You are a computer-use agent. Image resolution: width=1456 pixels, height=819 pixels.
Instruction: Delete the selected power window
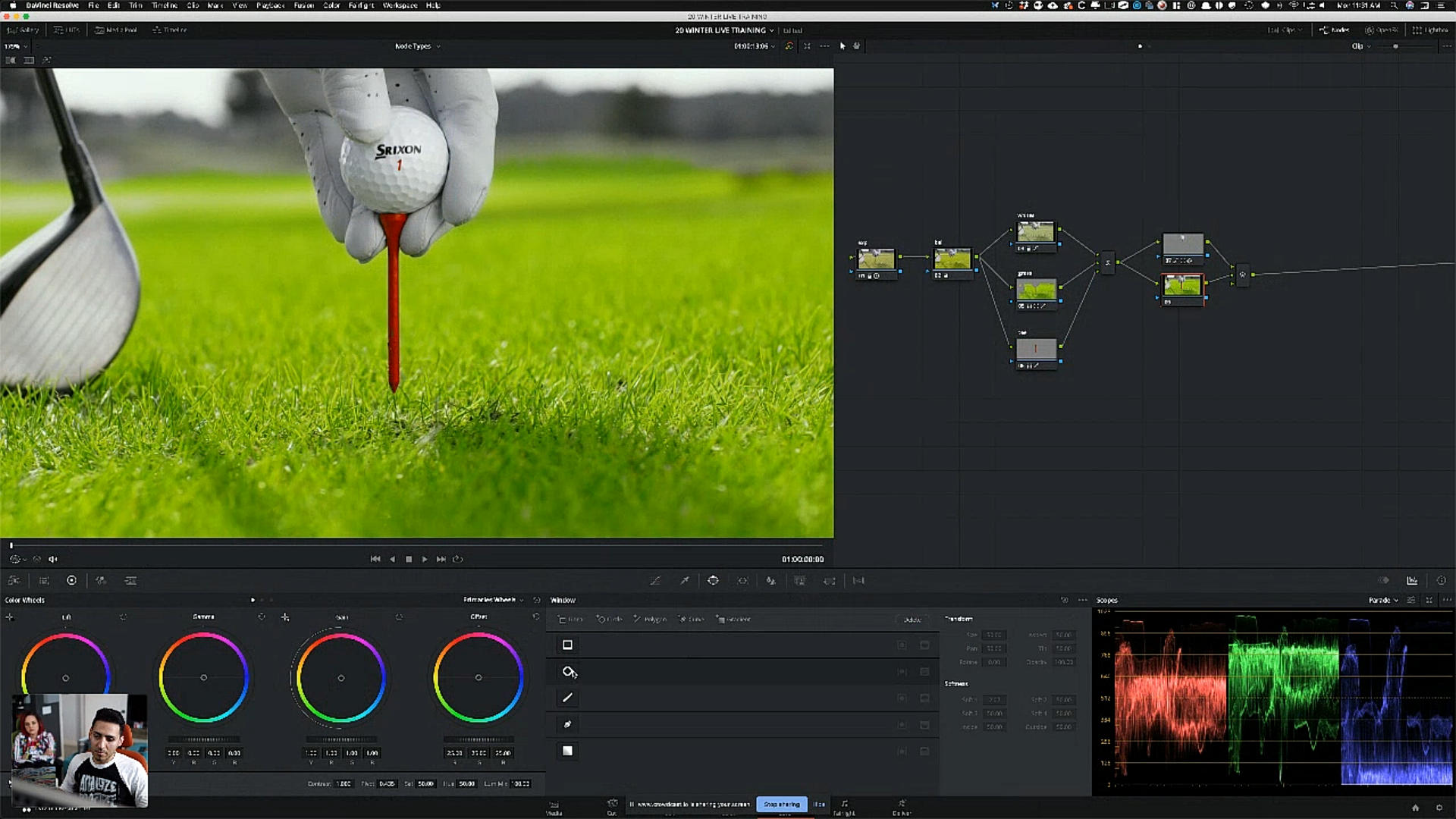click(912, 620)
